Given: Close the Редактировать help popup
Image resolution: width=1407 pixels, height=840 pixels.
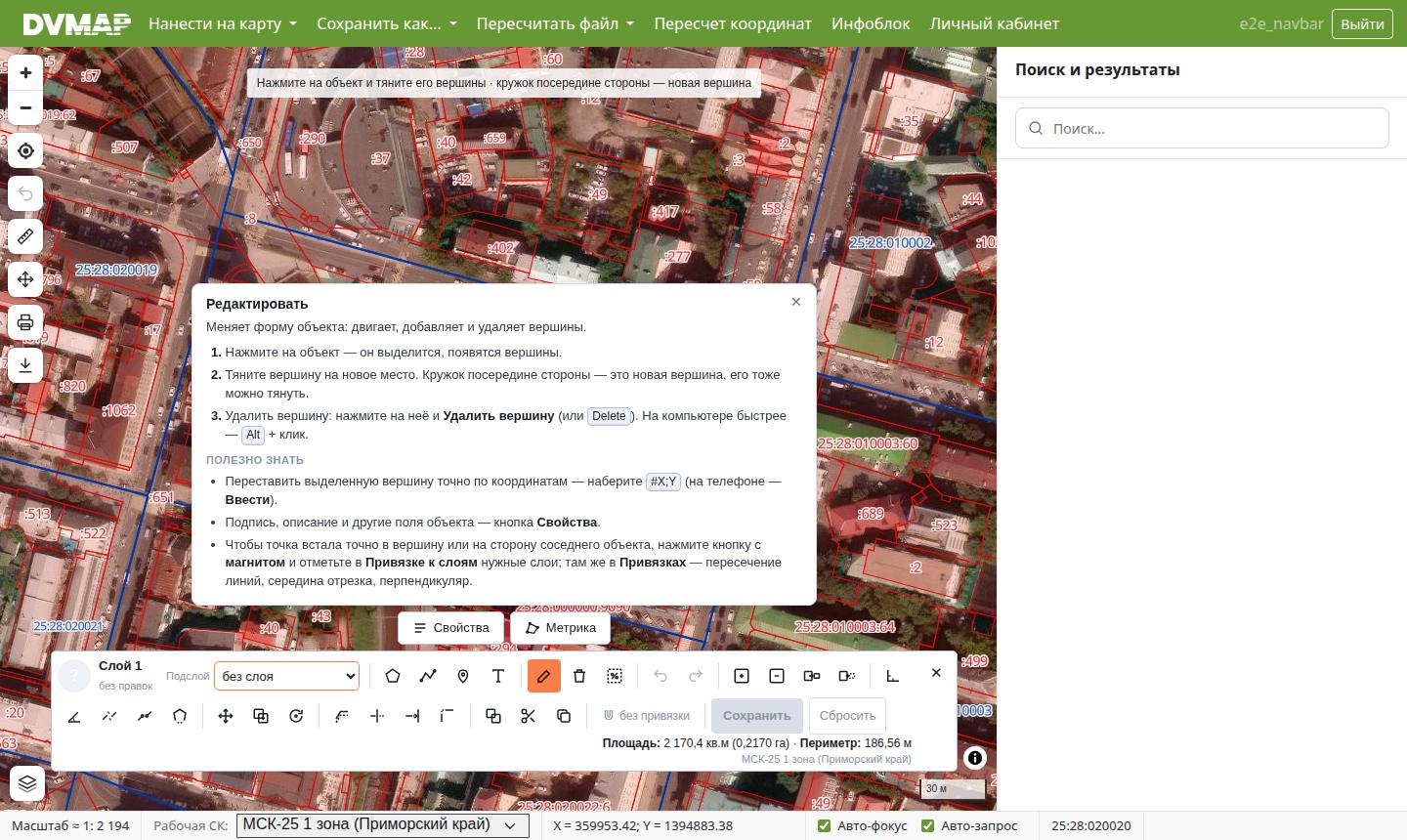Looking at the screenshot, I should coord(796,302).
